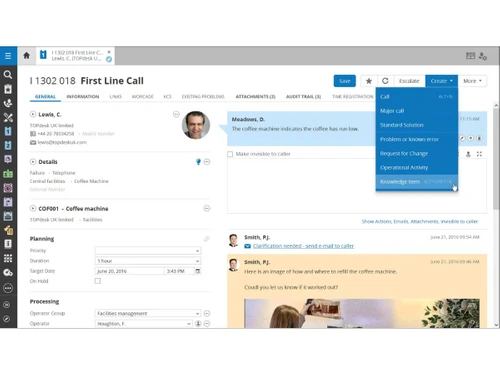Open the nine-dot grid sidebar icon
Screen dimensions: 500x375
point(8,258)
